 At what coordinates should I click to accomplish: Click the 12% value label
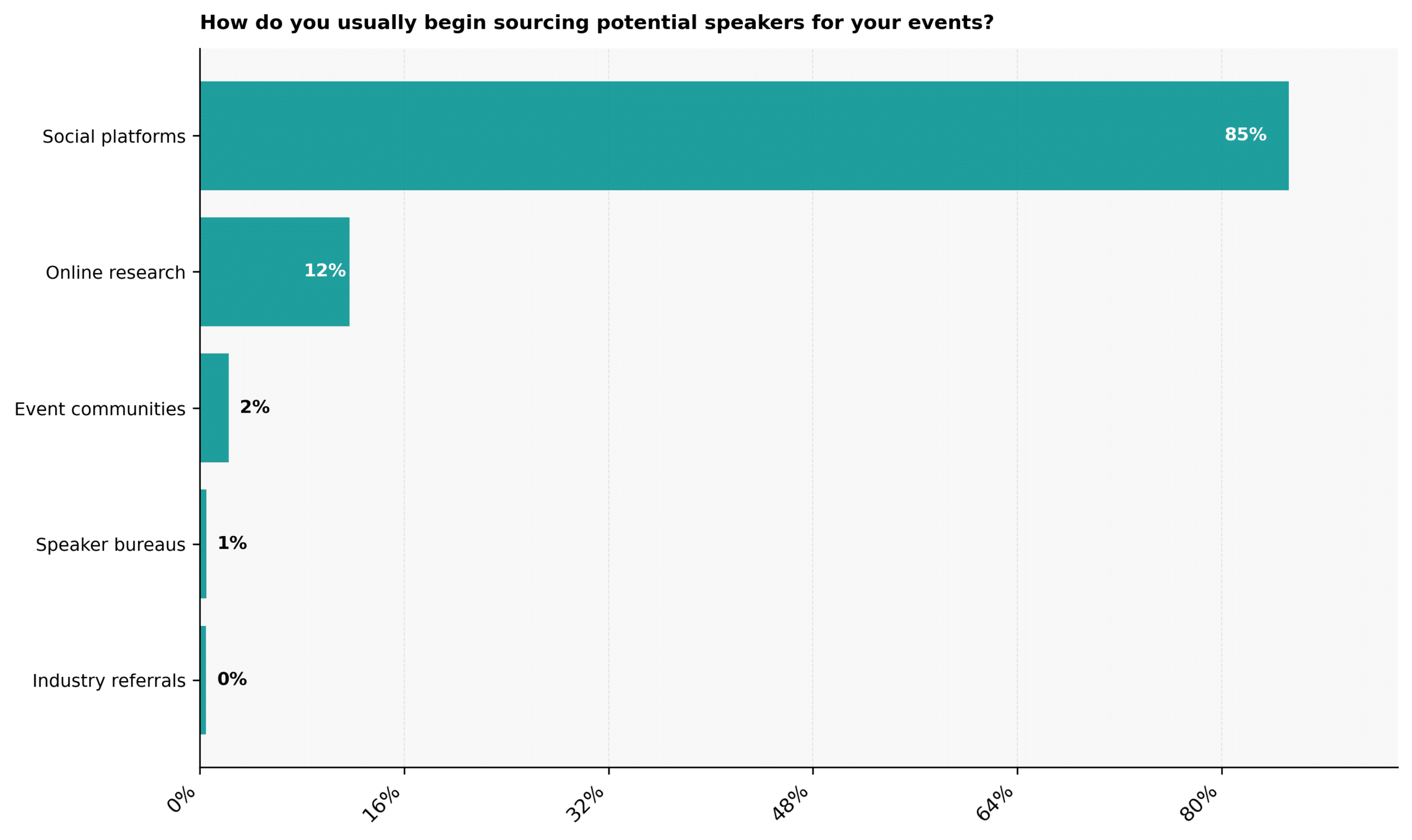[x=324, y=271]
